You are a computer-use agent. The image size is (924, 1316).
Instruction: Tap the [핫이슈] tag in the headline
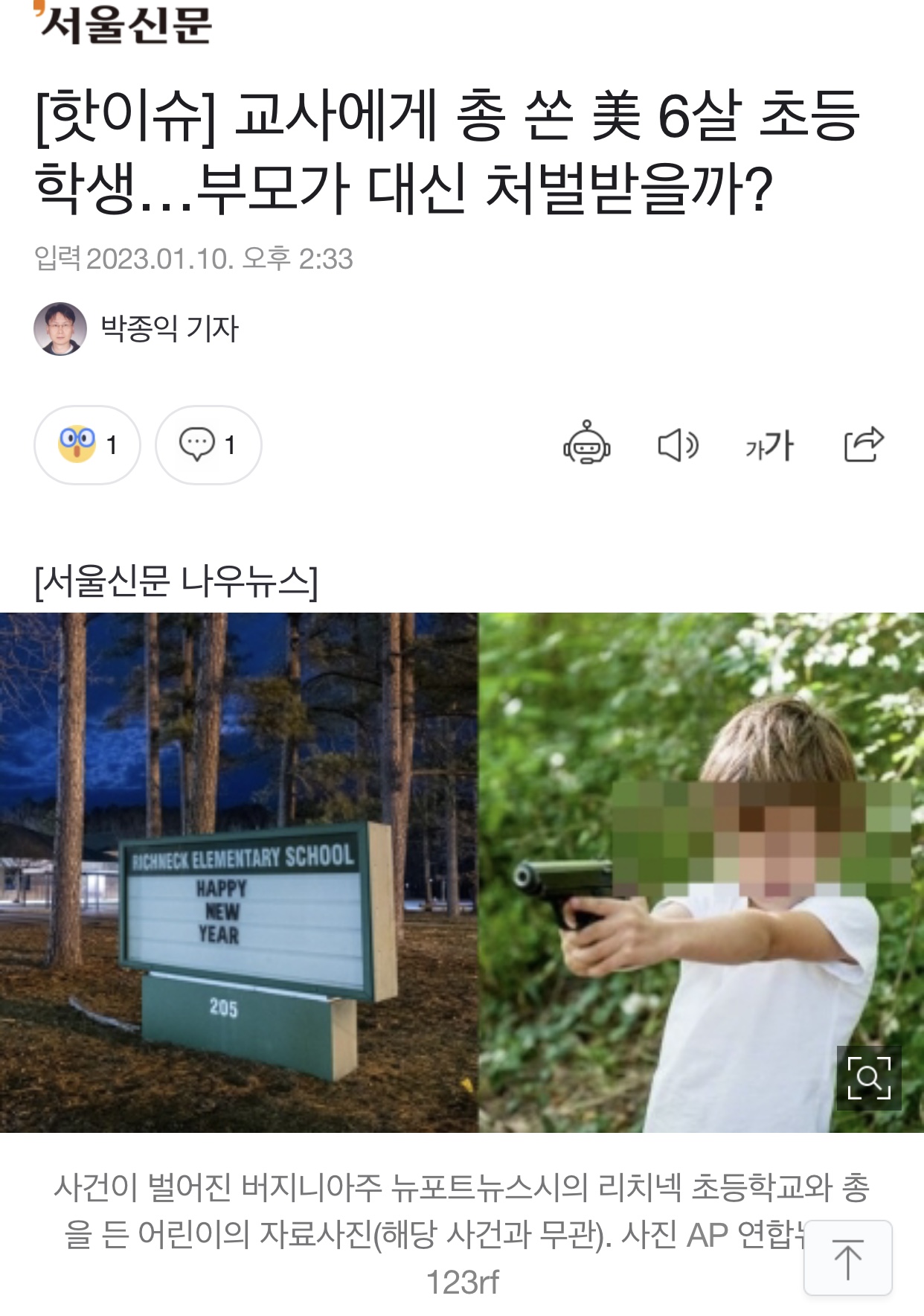[126, 115]
